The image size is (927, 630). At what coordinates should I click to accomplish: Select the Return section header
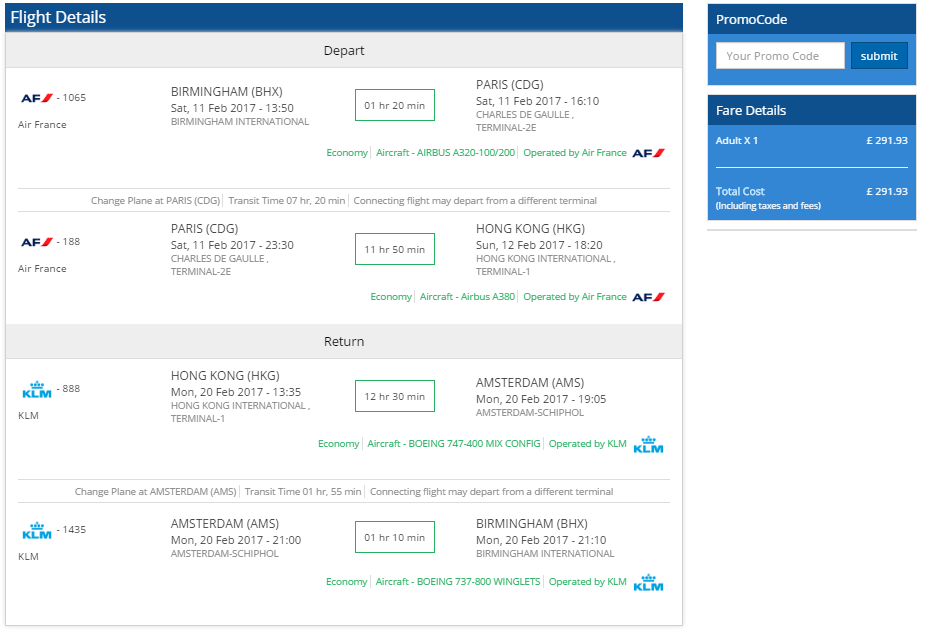coord(343,342)
